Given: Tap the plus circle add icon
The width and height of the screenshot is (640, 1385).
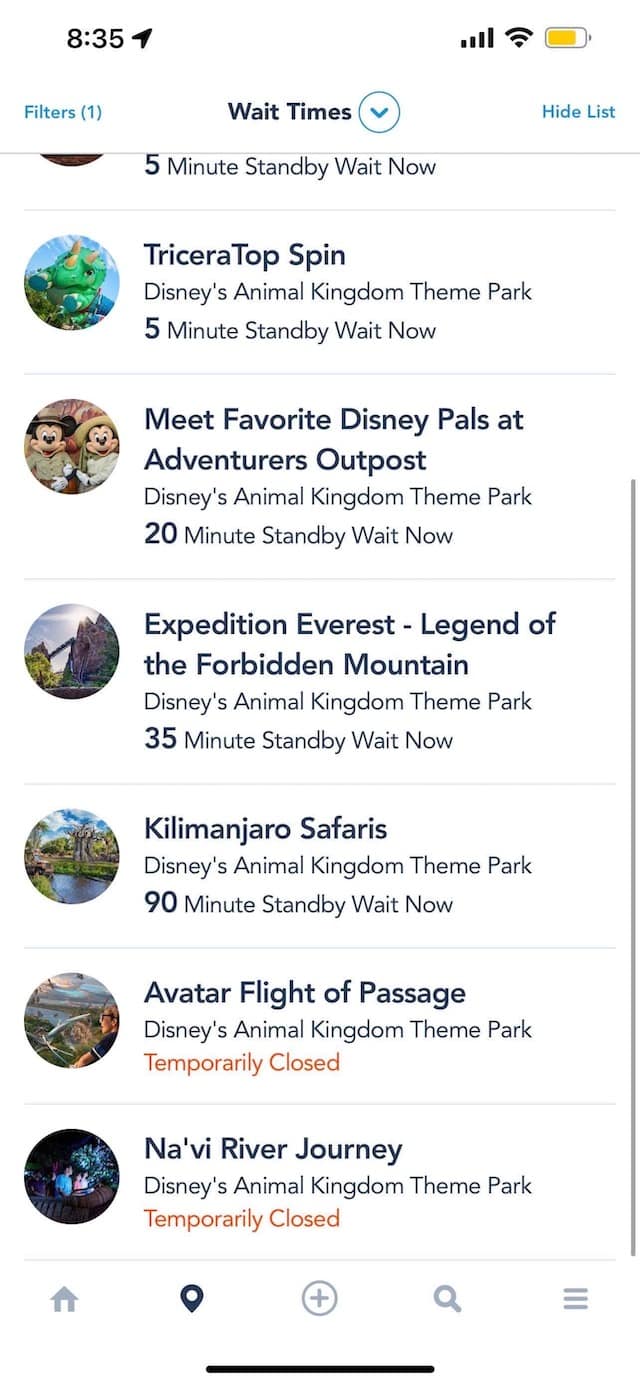Looking at the screenshot, I should pyautogui.click(x=319, y=1299).
